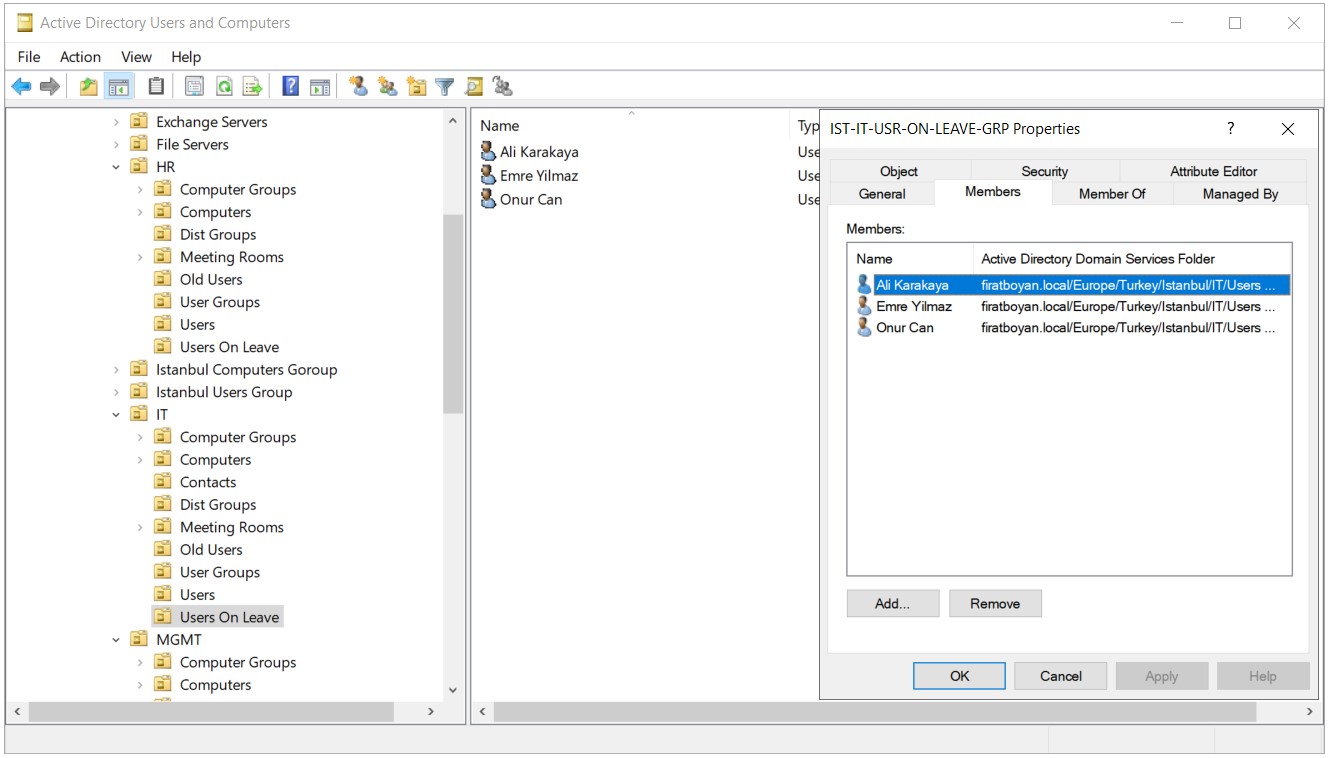Expand Computer Groups under HR
This screenshot has height=758, width=1329.
point(140,189)
